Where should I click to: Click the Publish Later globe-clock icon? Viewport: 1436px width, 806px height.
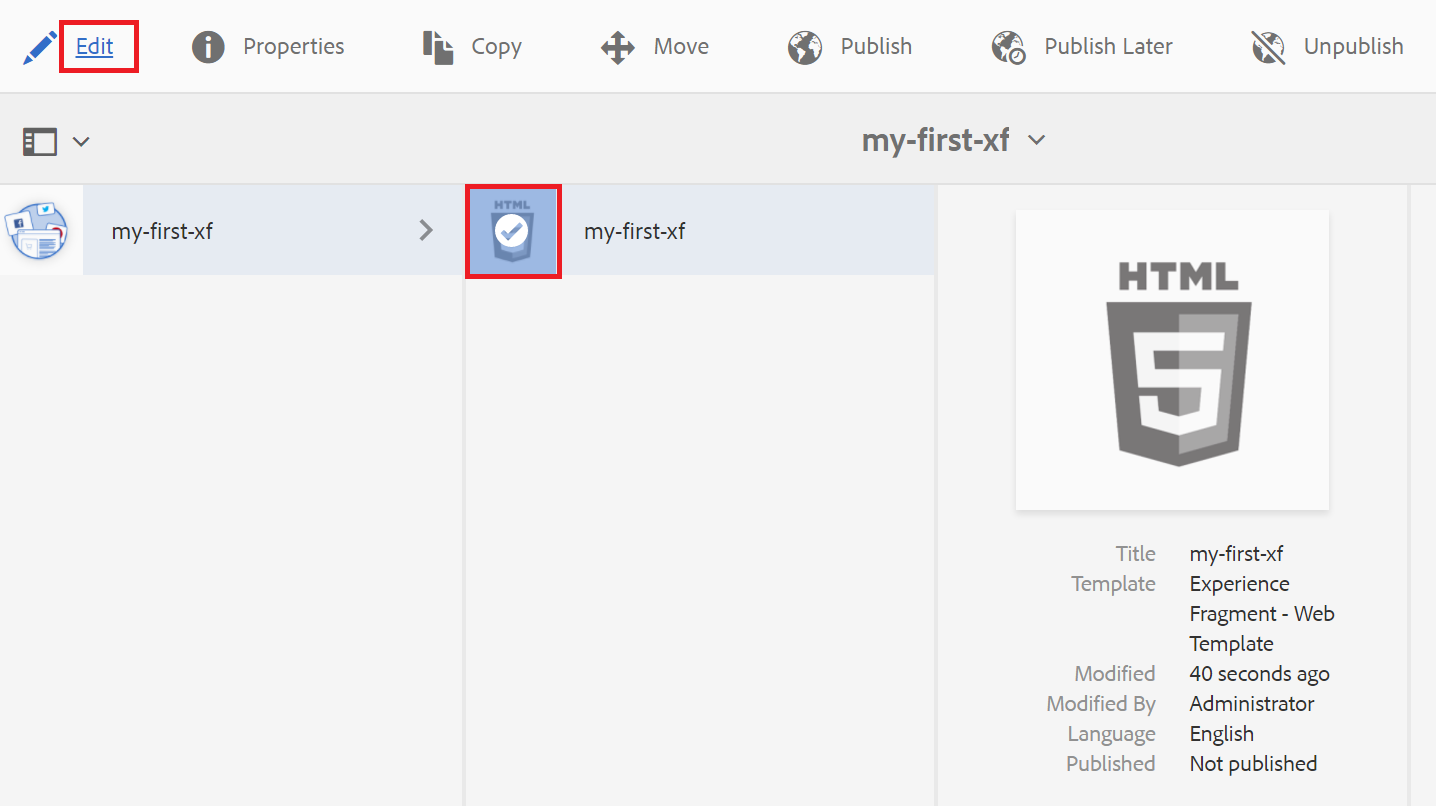(x=1008, y=47)
